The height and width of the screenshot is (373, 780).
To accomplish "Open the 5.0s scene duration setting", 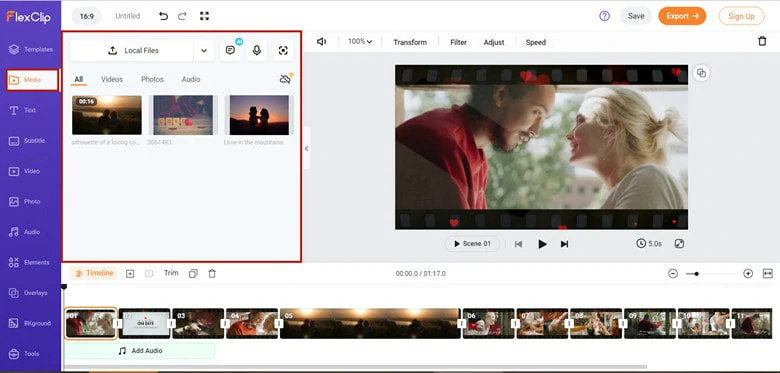I will [x=649, y=244].
